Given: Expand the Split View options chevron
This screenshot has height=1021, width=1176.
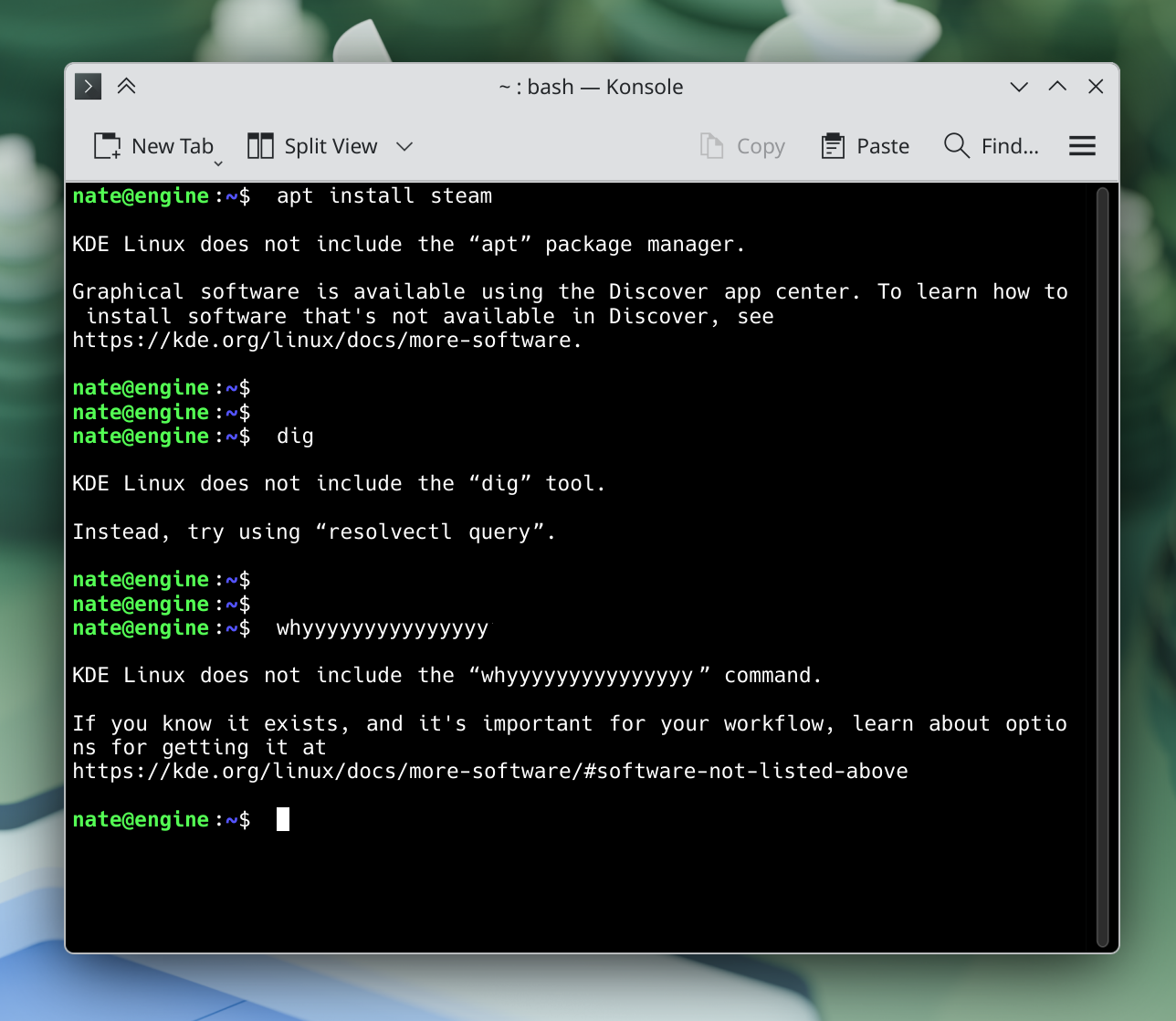Looking at the screenshot, I should (x=404, y=146).
